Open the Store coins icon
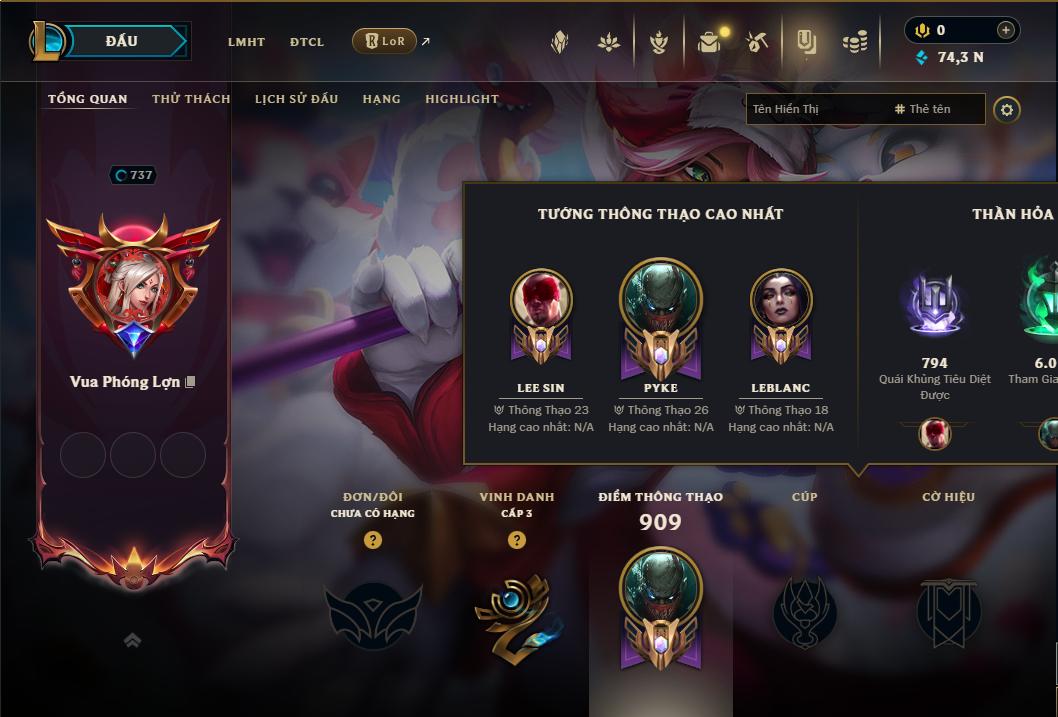The image size is (1058, 717). [855, 42]
